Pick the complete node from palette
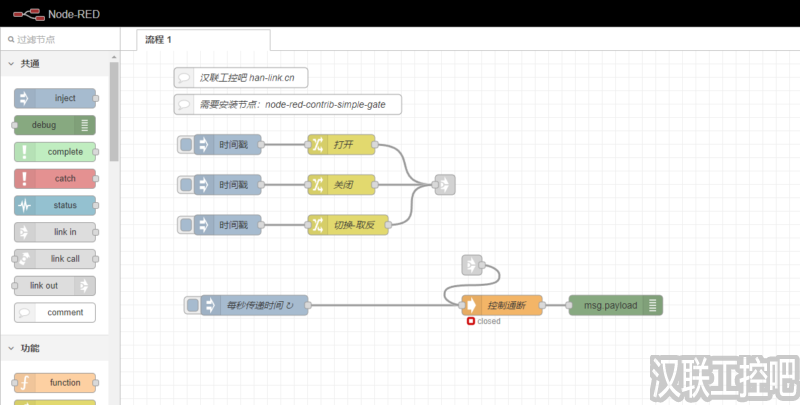The image size is (800, 405). (x=56, y=152)
